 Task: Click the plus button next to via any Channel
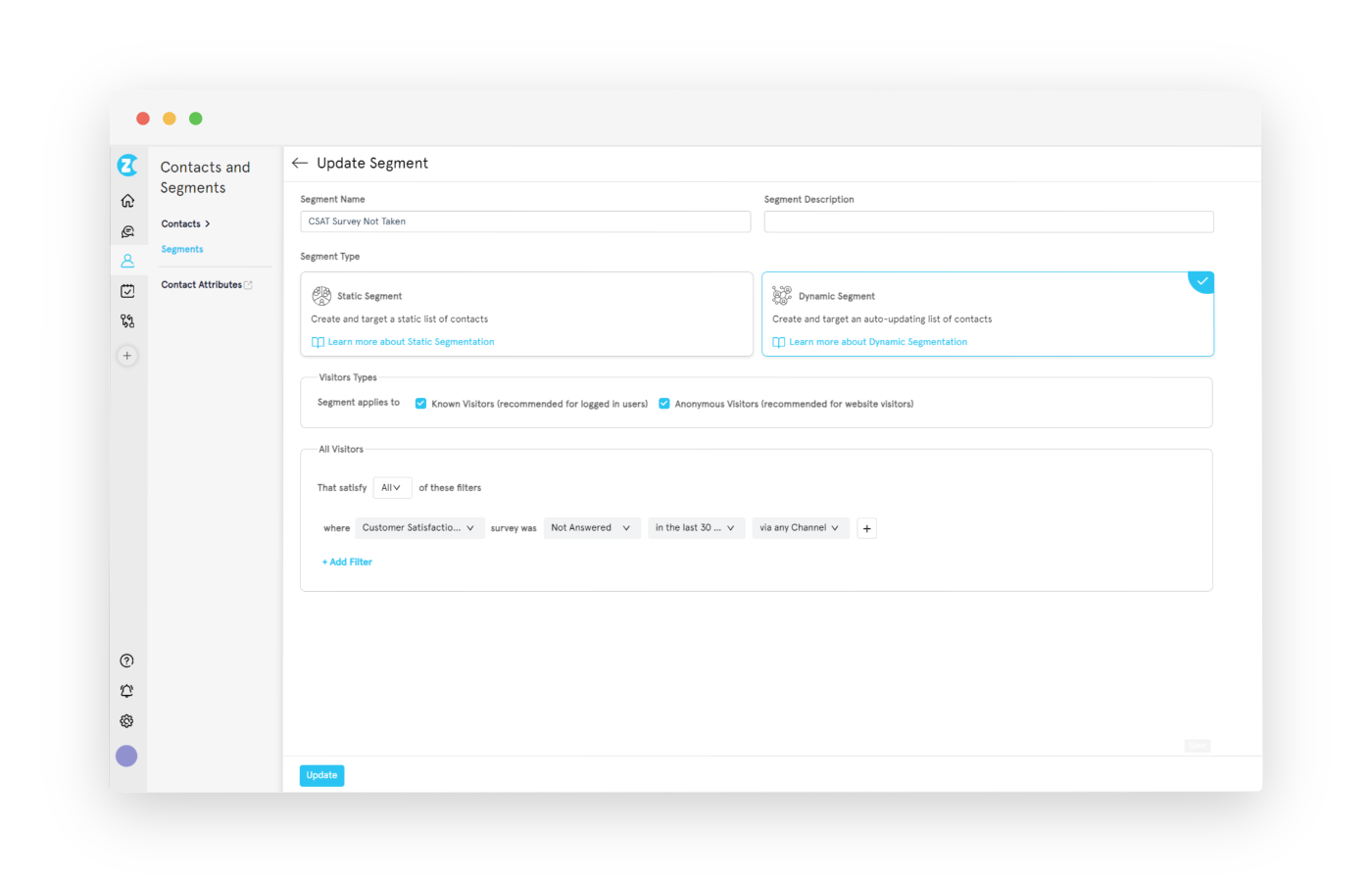coord(866,528)
